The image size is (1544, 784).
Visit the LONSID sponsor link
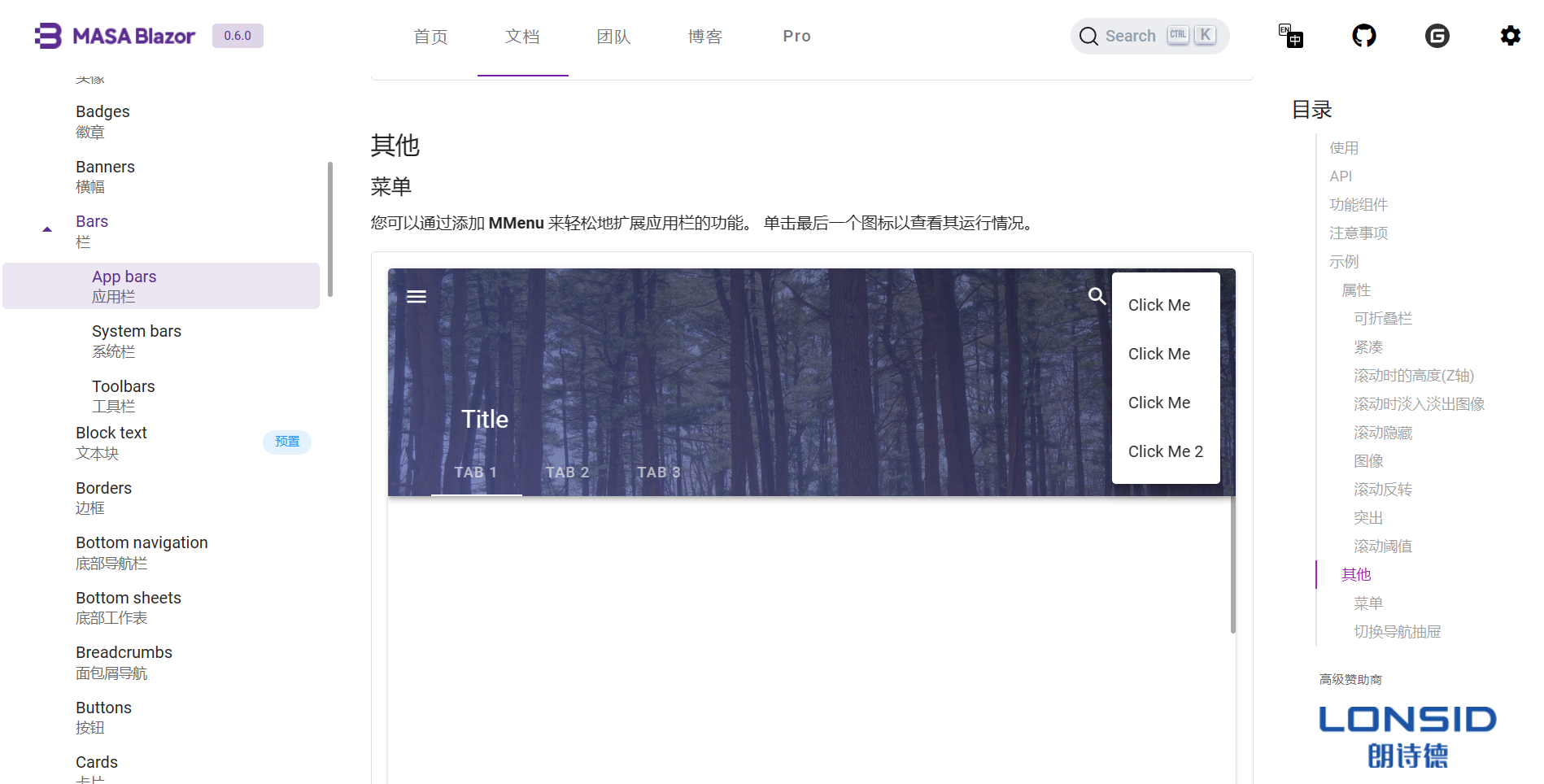(x=1407, y=732)
